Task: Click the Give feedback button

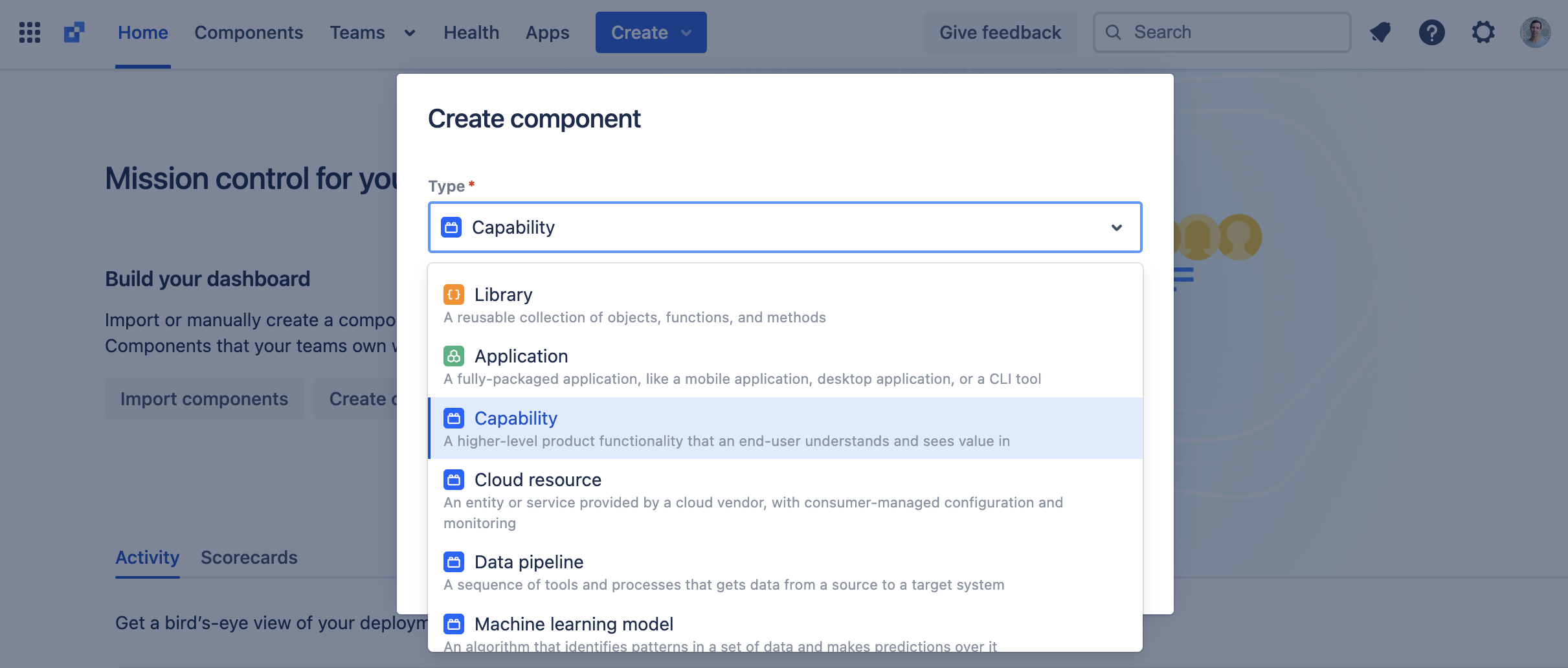Action: click(1000, 32)
